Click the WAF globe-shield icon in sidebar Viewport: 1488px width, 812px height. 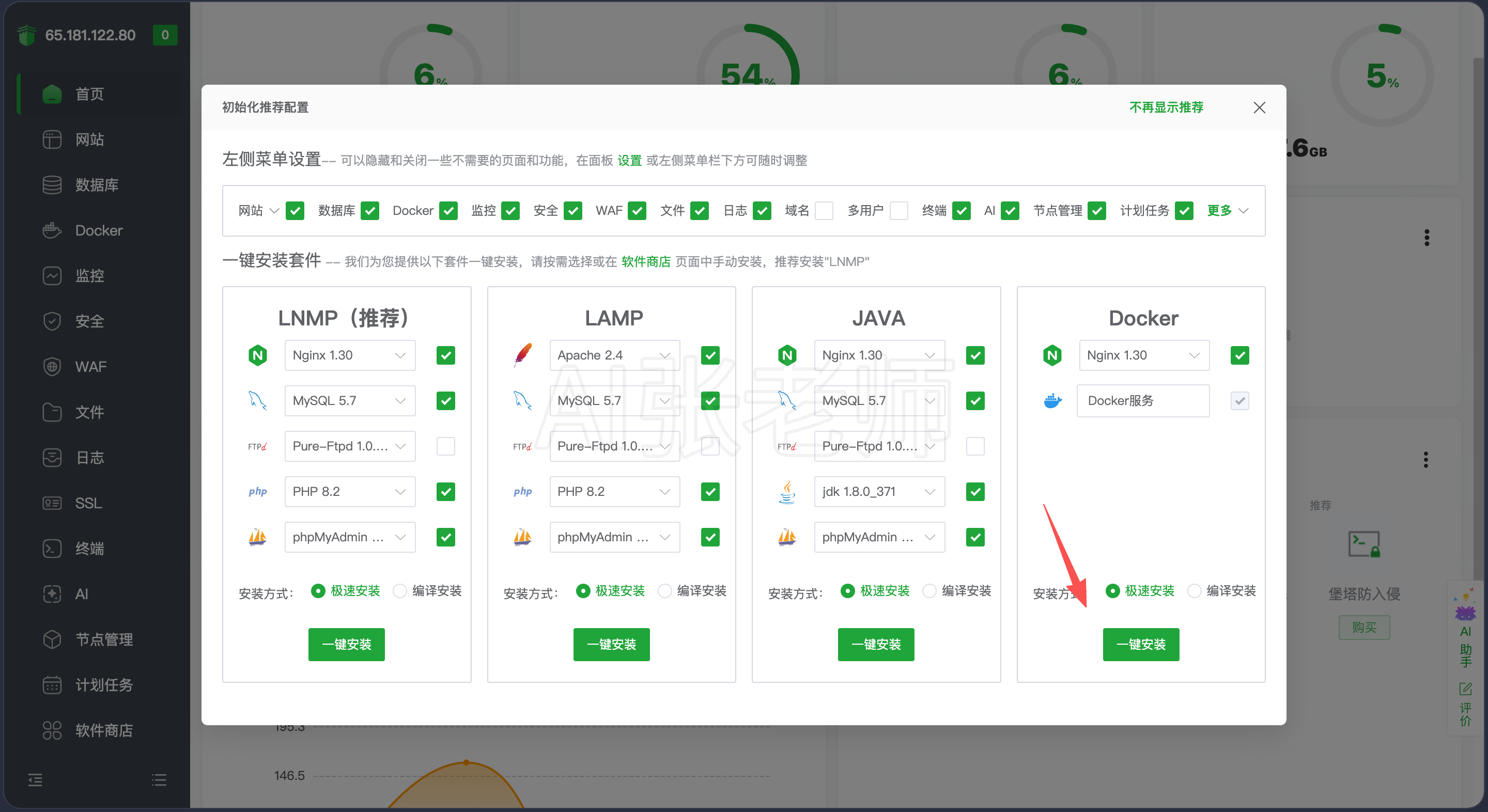[52, 367]
